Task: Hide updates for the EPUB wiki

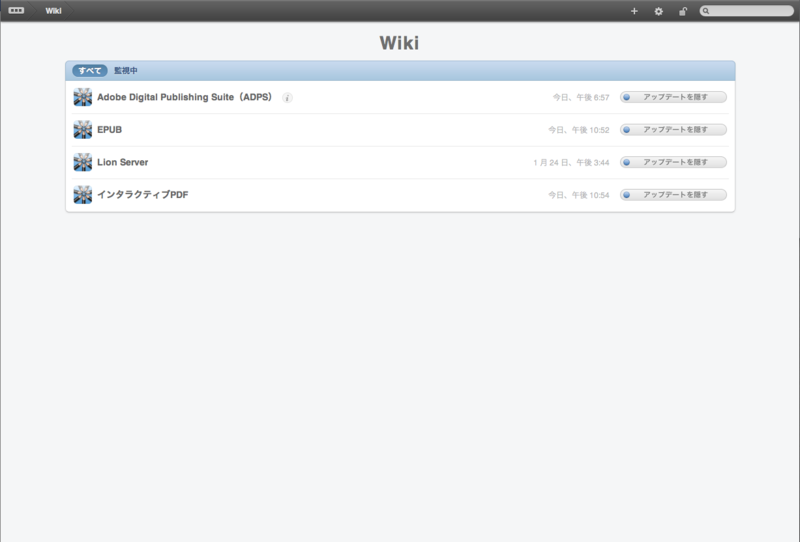Action: [x=673, y=130]
